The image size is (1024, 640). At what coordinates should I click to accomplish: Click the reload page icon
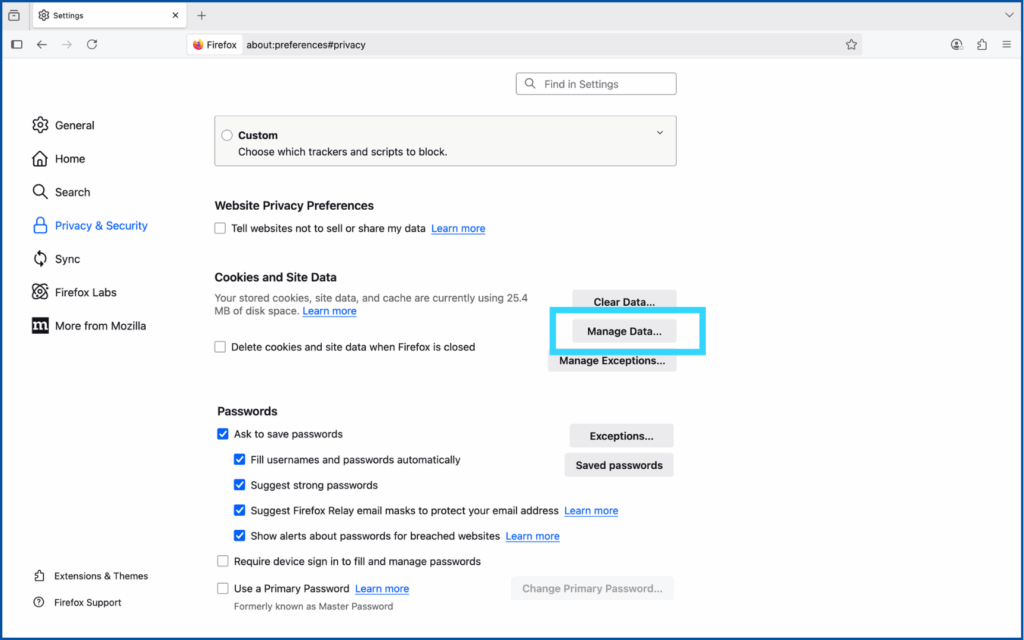pos(92,44)
